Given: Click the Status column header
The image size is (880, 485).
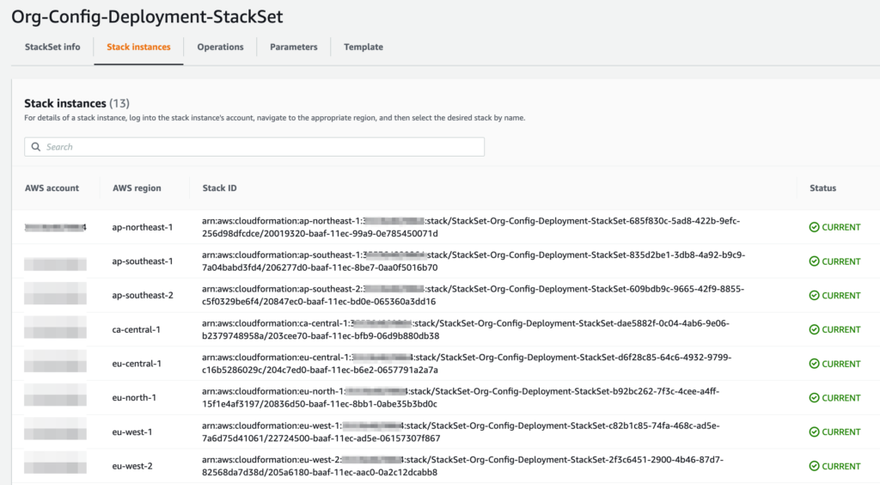Looking at the screenshot, I should pos(823,188).
